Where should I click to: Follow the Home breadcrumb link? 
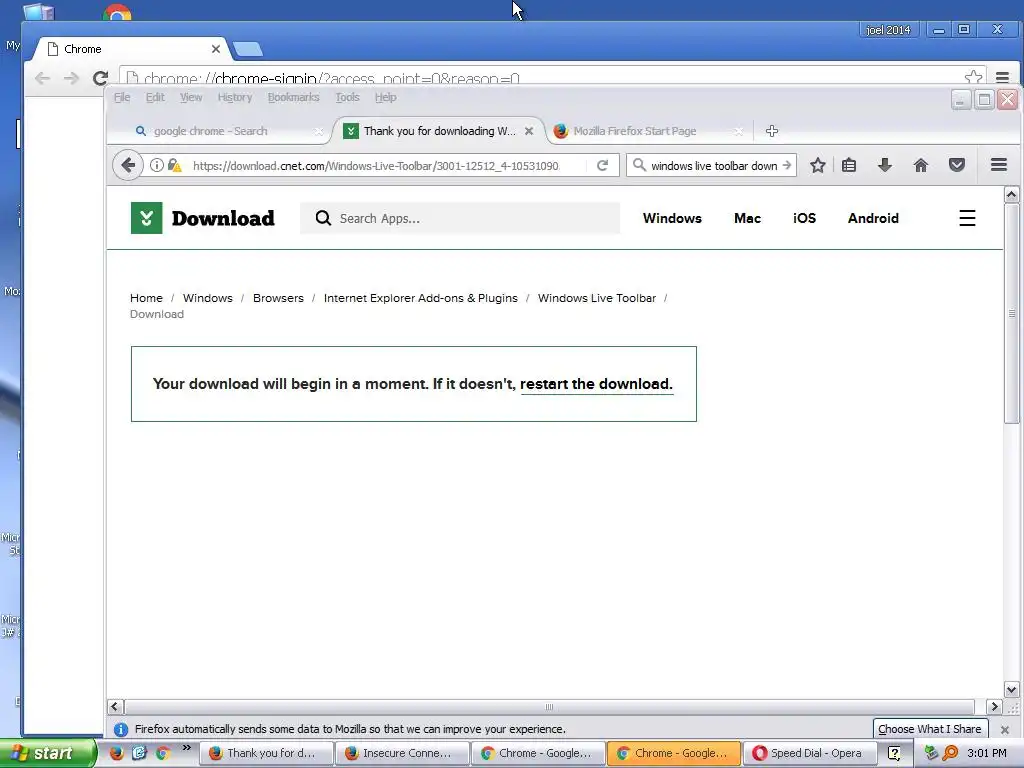pyautogui.click(x=146, y=298)
